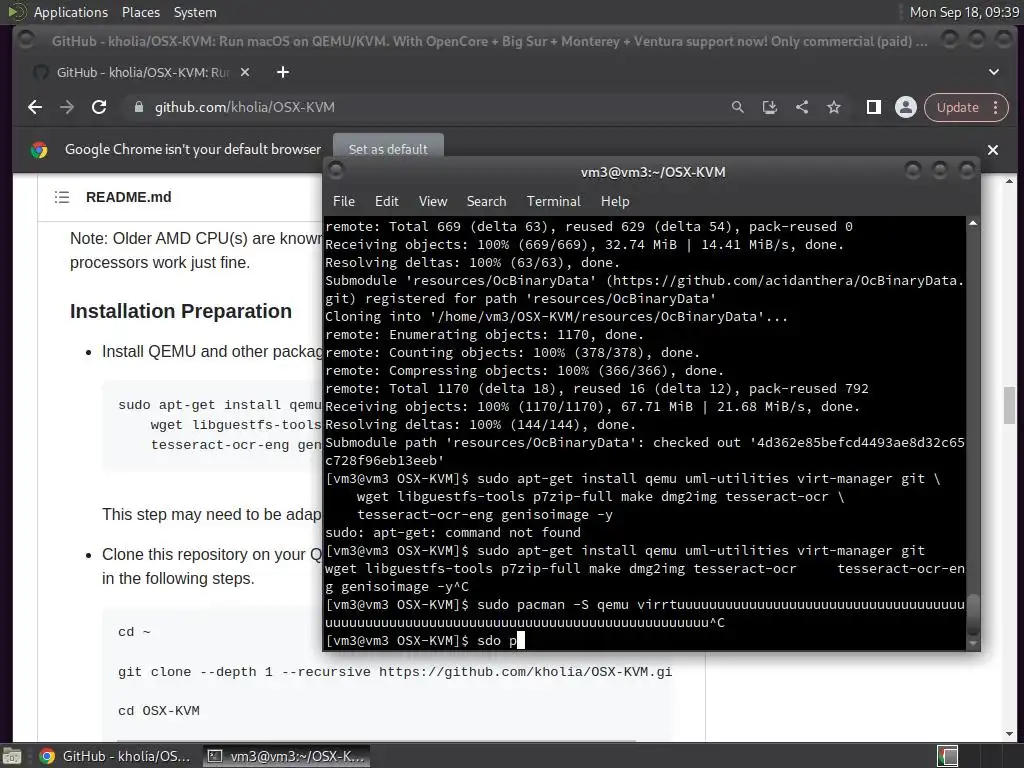
Task: Open tab search dropdown chevron
Action: pos(994,72)
